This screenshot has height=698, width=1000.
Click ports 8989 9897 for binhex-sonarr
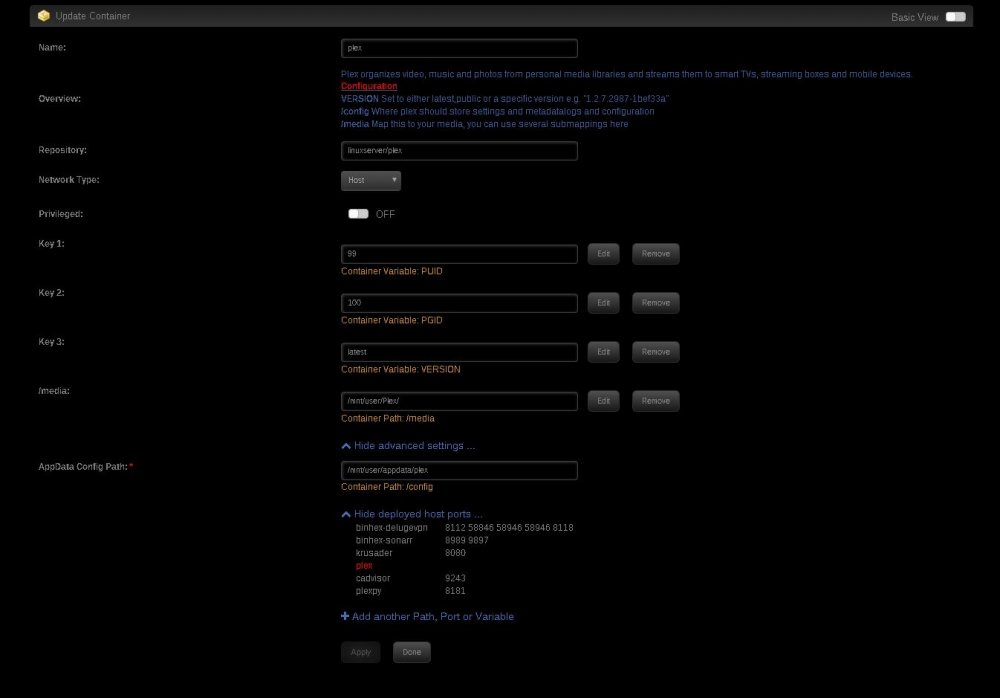pyautogui.click(x=467, y=540)
